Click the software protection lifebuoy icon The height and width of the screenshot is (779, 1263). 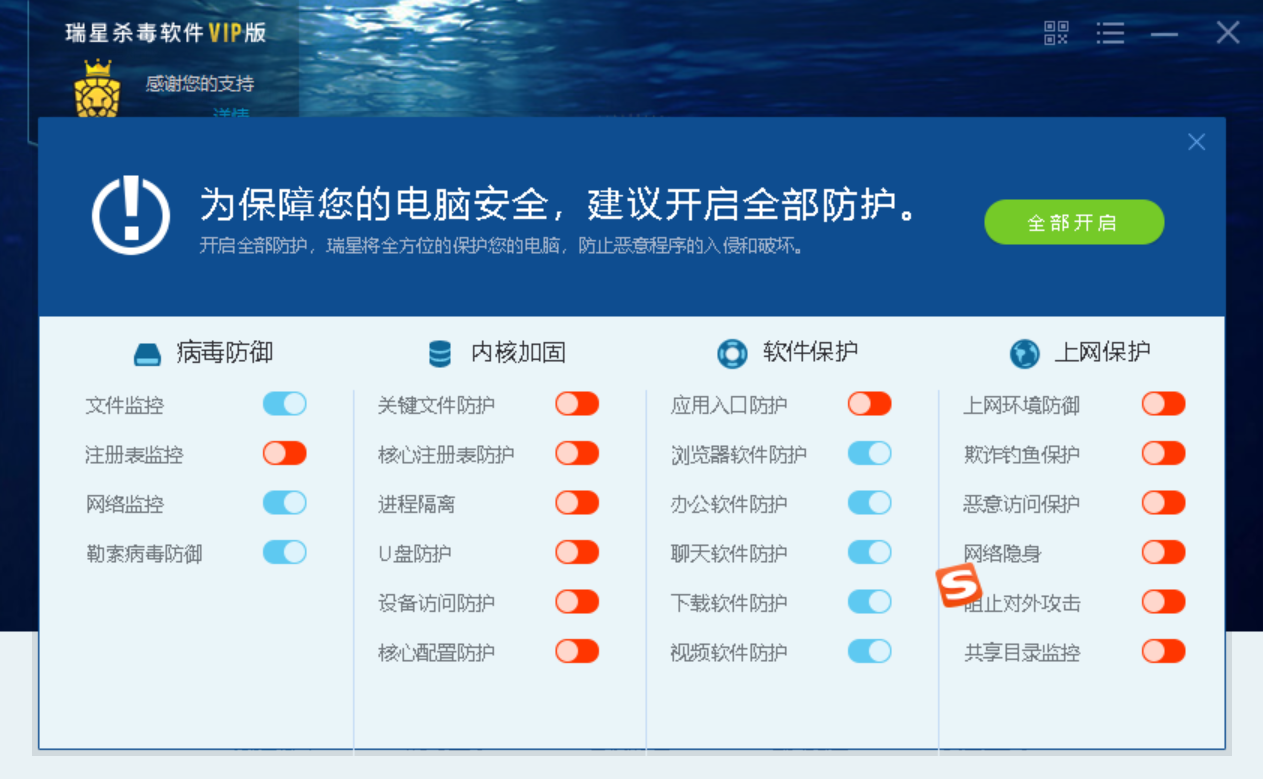732,353
